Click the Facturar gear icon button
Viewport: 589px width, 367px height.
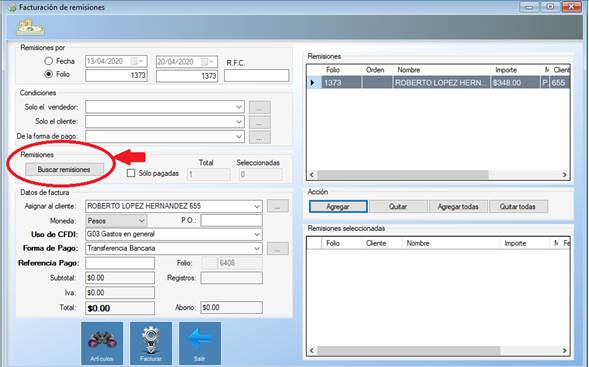(151, 343)
